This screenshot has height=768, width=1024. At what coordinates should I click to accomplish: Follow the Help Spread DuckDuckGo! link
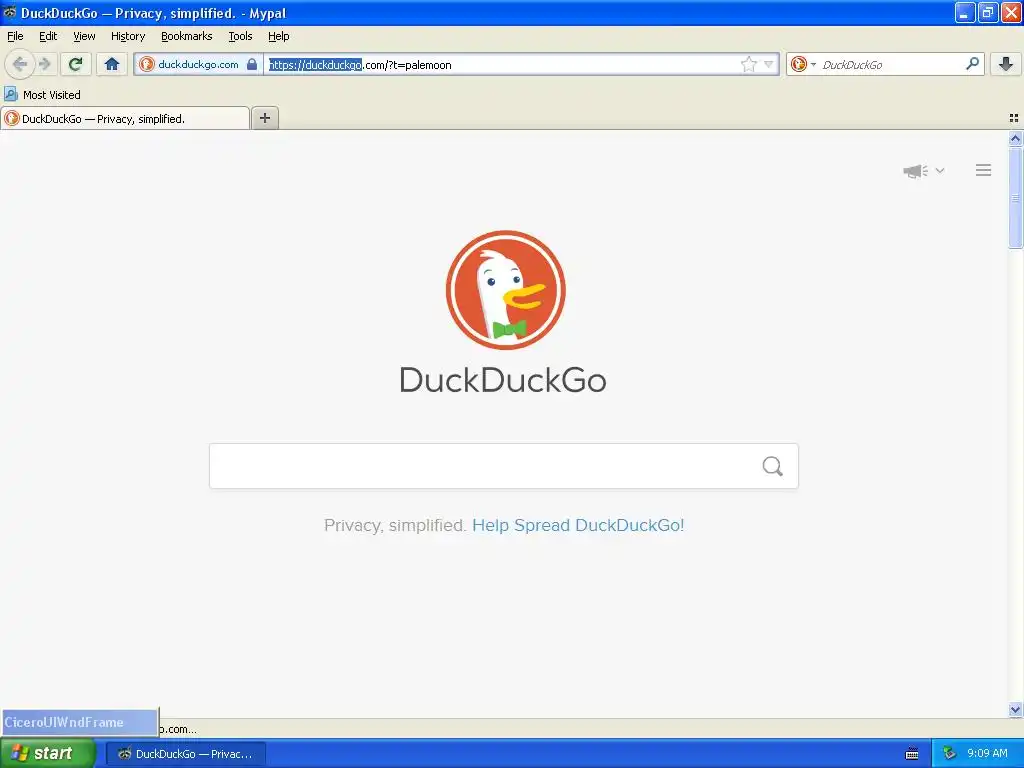point(578,525)
